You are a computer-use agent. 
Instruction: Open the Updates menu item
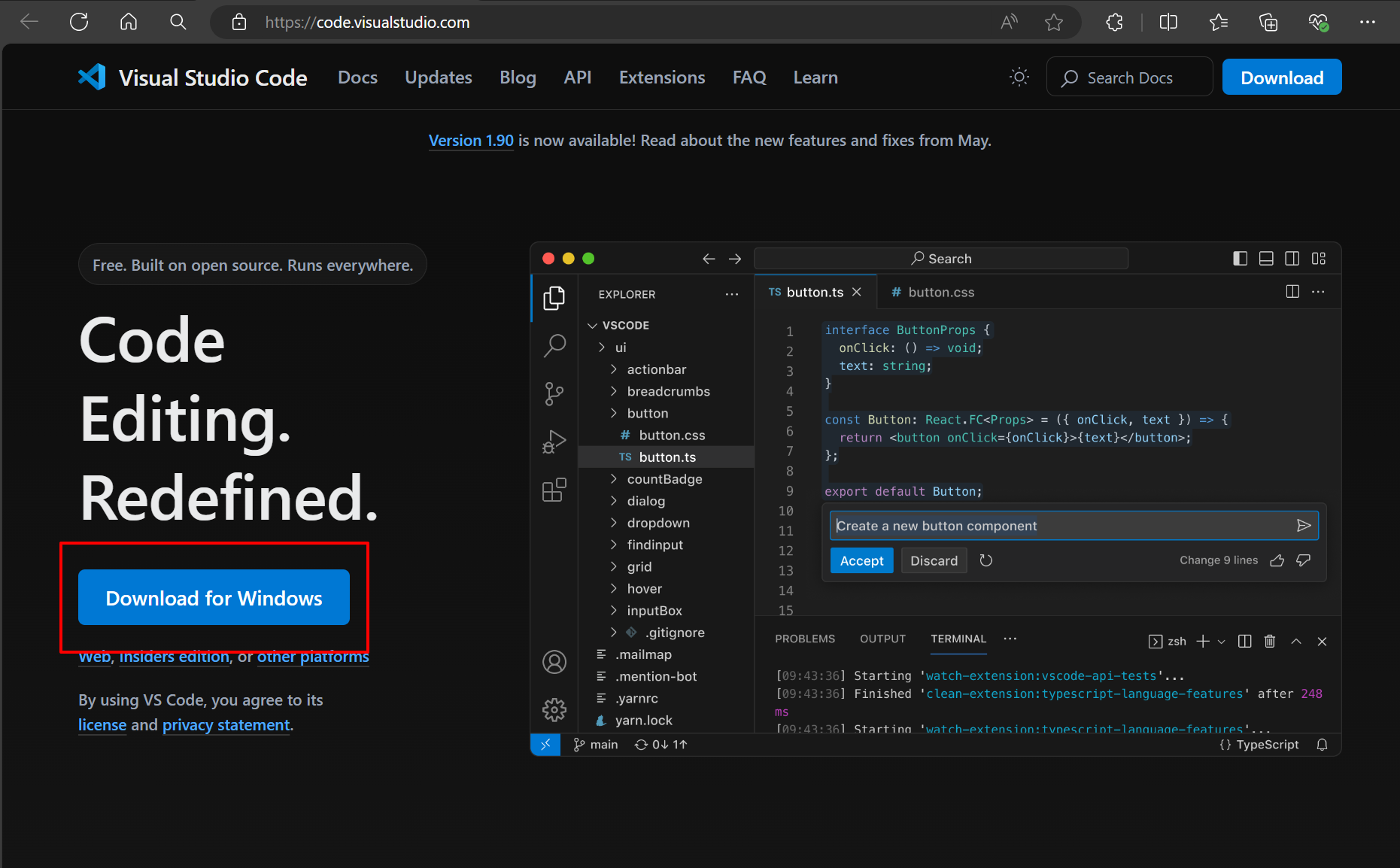pyautogui.click(x=439, y=77)
